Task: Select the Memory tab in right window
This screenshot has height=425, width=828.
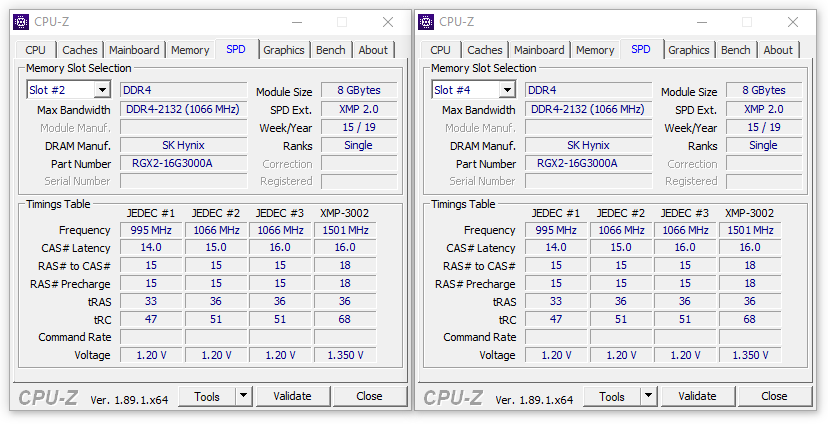Action: point(595,50)
